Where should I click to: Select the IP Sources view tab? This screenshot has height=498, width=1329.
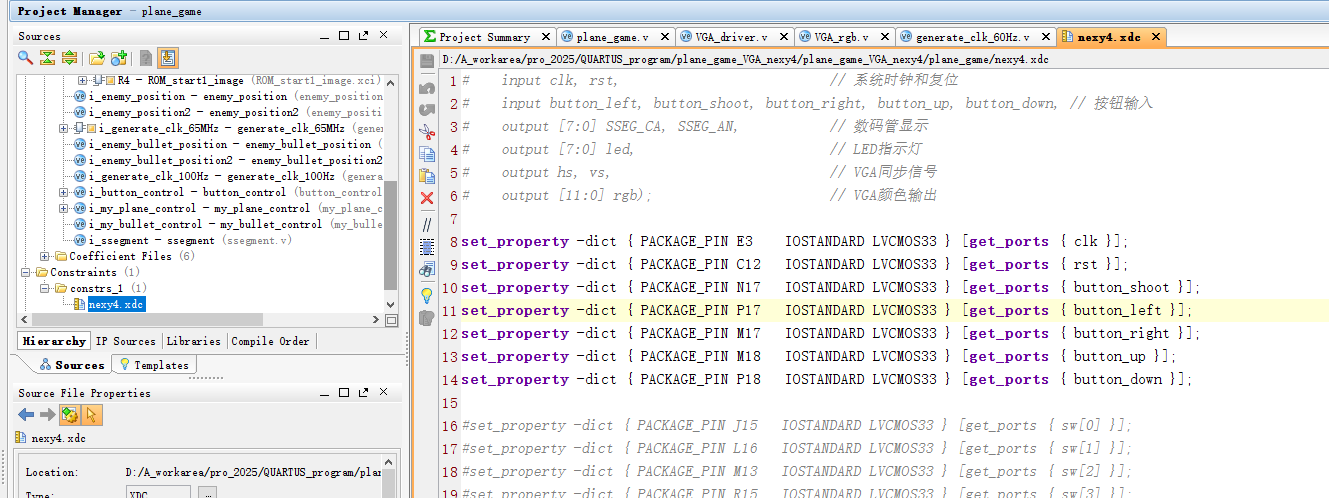point(126,341)
